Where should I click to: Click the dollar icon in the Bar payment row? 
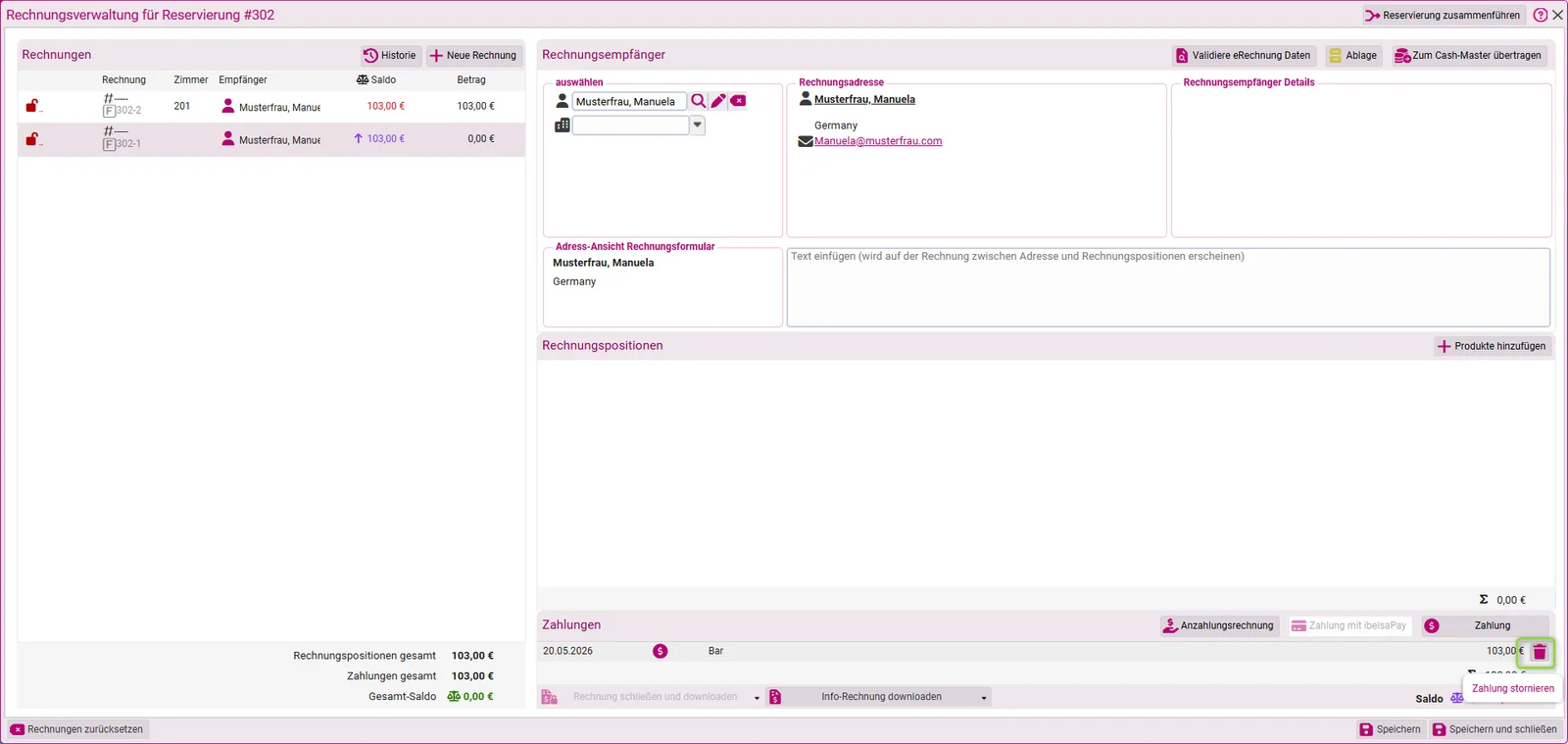tap(661, 651)
